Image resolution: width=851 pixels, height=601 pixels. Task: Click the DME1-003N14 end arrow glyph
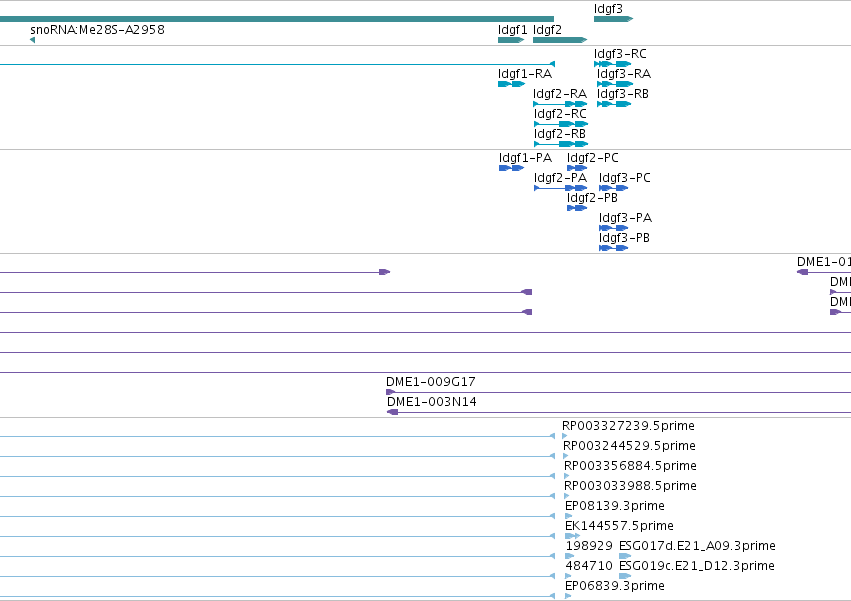click(x=392, y=412)
